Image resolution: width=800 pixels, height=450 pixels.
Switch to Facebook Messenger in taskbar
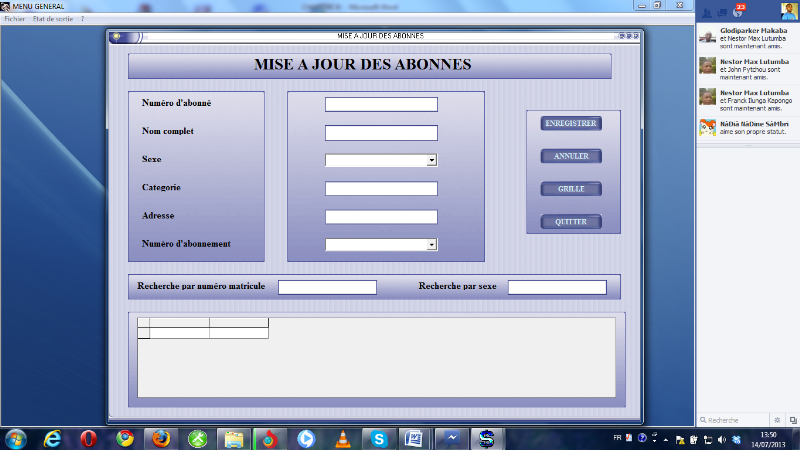(451, 439)
